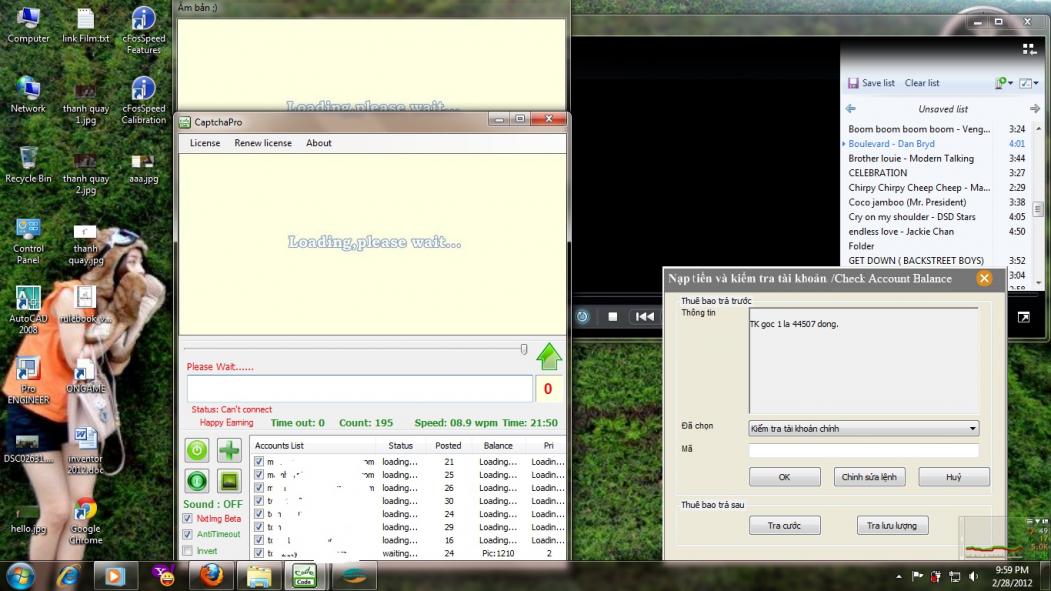
Task: Toggle the NxtImg Beta checkbox
Action: tap(188, 519)
